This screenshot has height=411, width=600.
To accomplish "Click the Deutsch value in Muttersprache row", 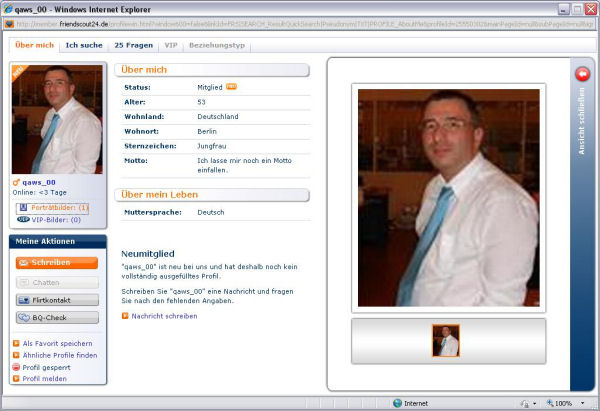I will point(211,212).
